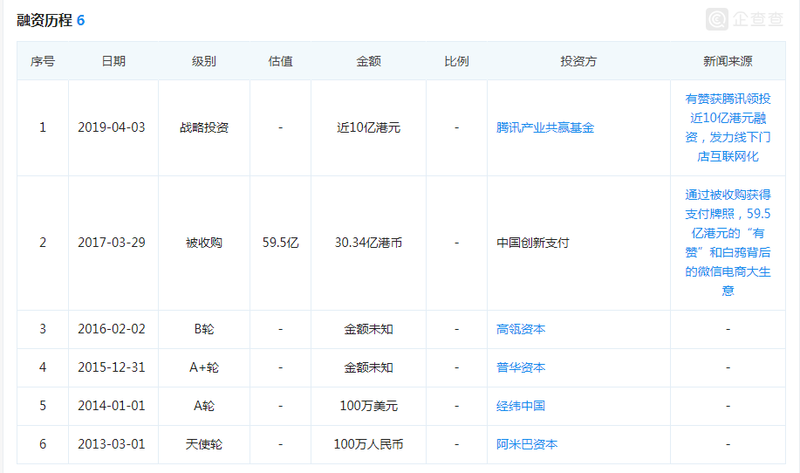The width and height of the screenshot is (800, 473).
Task: Open news article 有赞获腾讯领投近10亿港元融资
Action: pyautogui.click(x=728, y=128)
